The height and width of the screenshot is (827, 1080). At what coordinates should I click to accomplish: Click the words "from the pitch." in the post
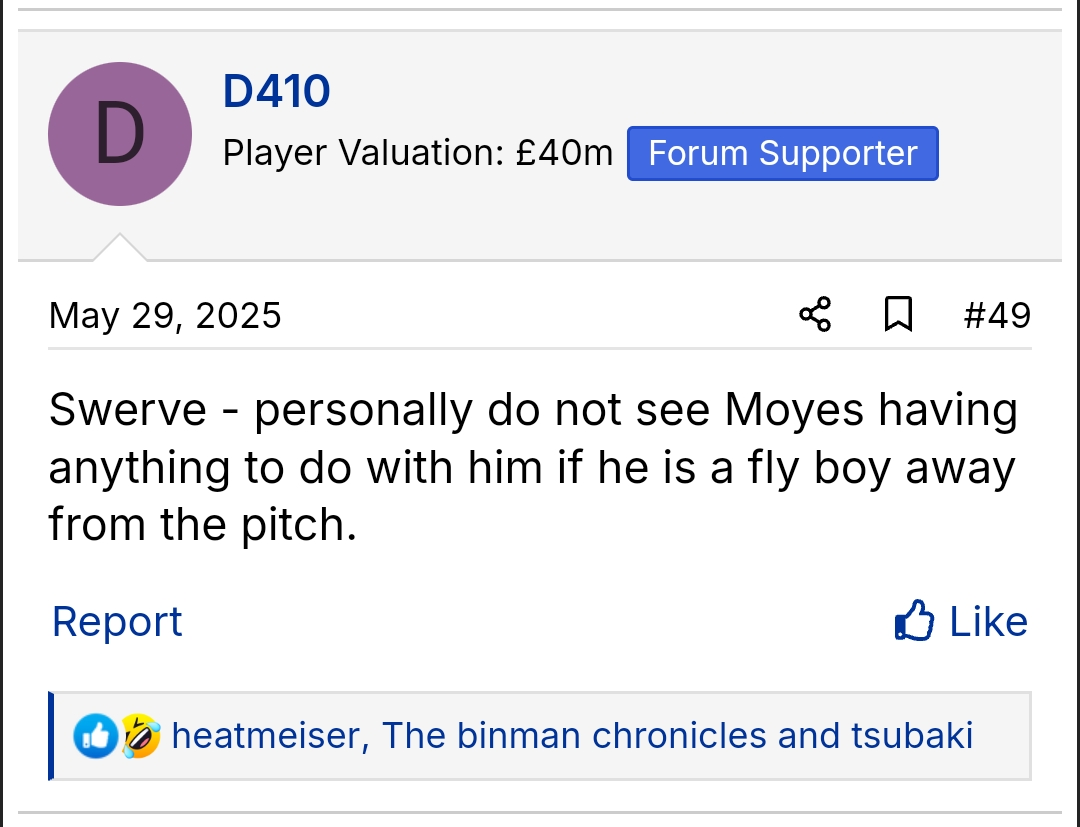202,524
